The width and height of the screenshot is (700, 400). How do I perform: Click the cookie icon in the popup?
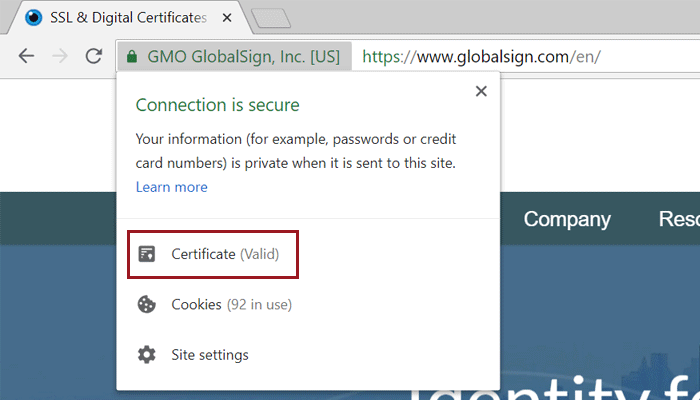(147, 304)
